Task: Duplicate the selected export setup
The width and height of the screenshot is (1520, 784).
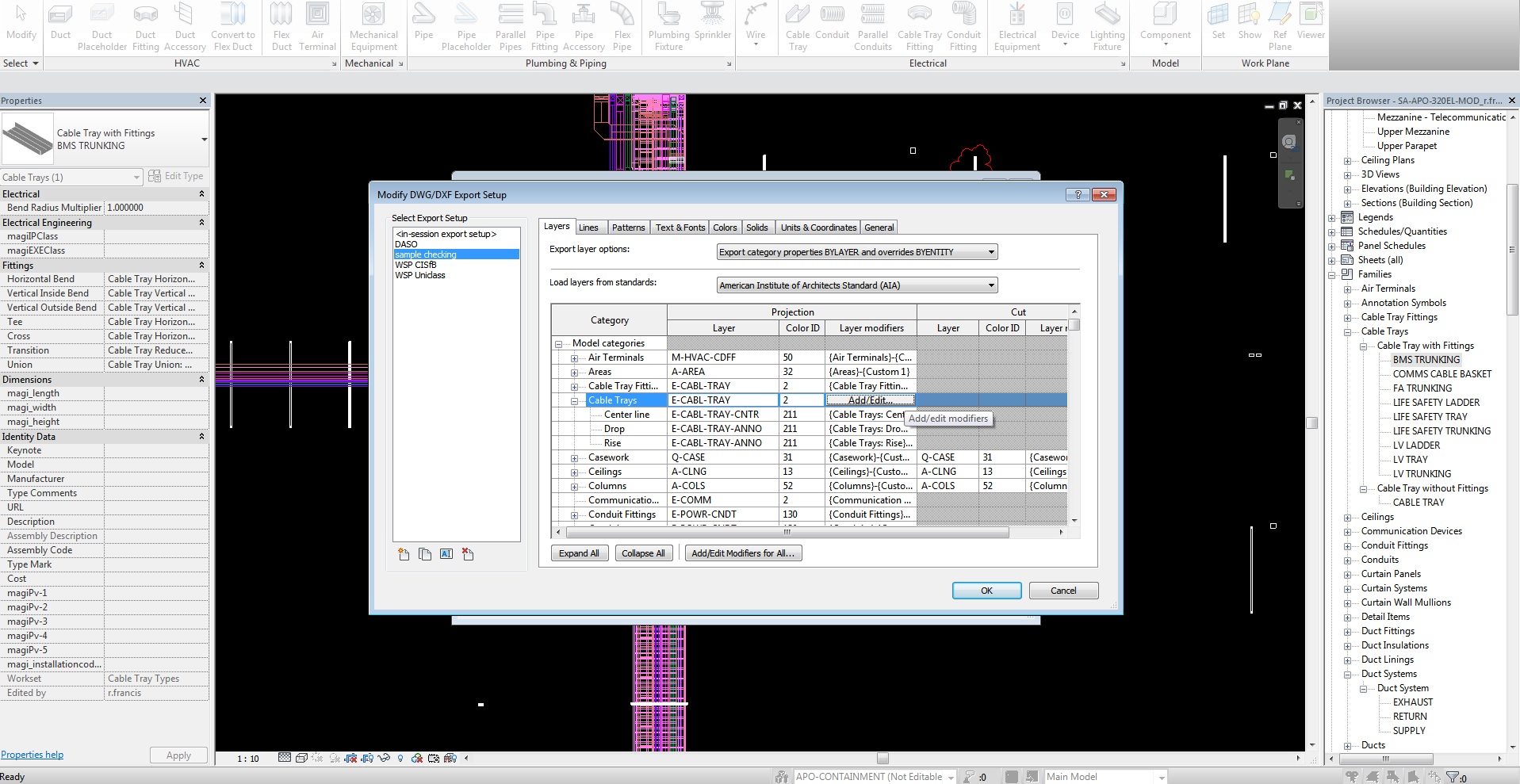Action: pyautogui.click(x=425, y=554)
